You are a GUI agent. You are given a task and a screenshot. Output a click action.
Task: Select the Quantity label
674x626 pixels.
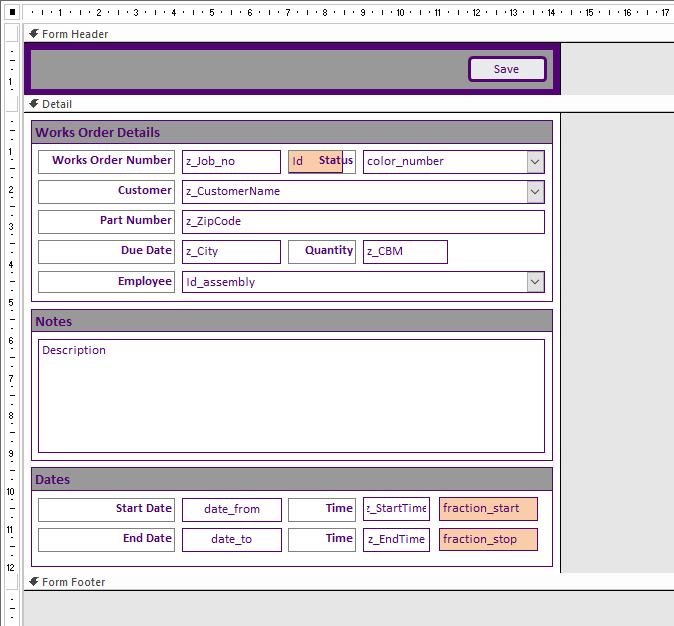point(322,252)
